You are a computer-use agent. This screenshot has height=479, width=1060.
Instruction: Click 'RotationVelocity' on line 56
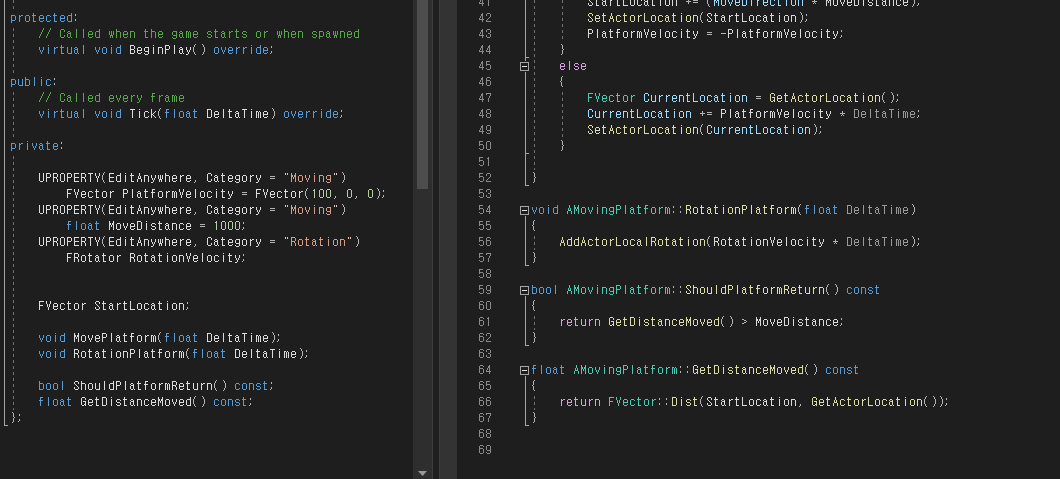point(769,242)
